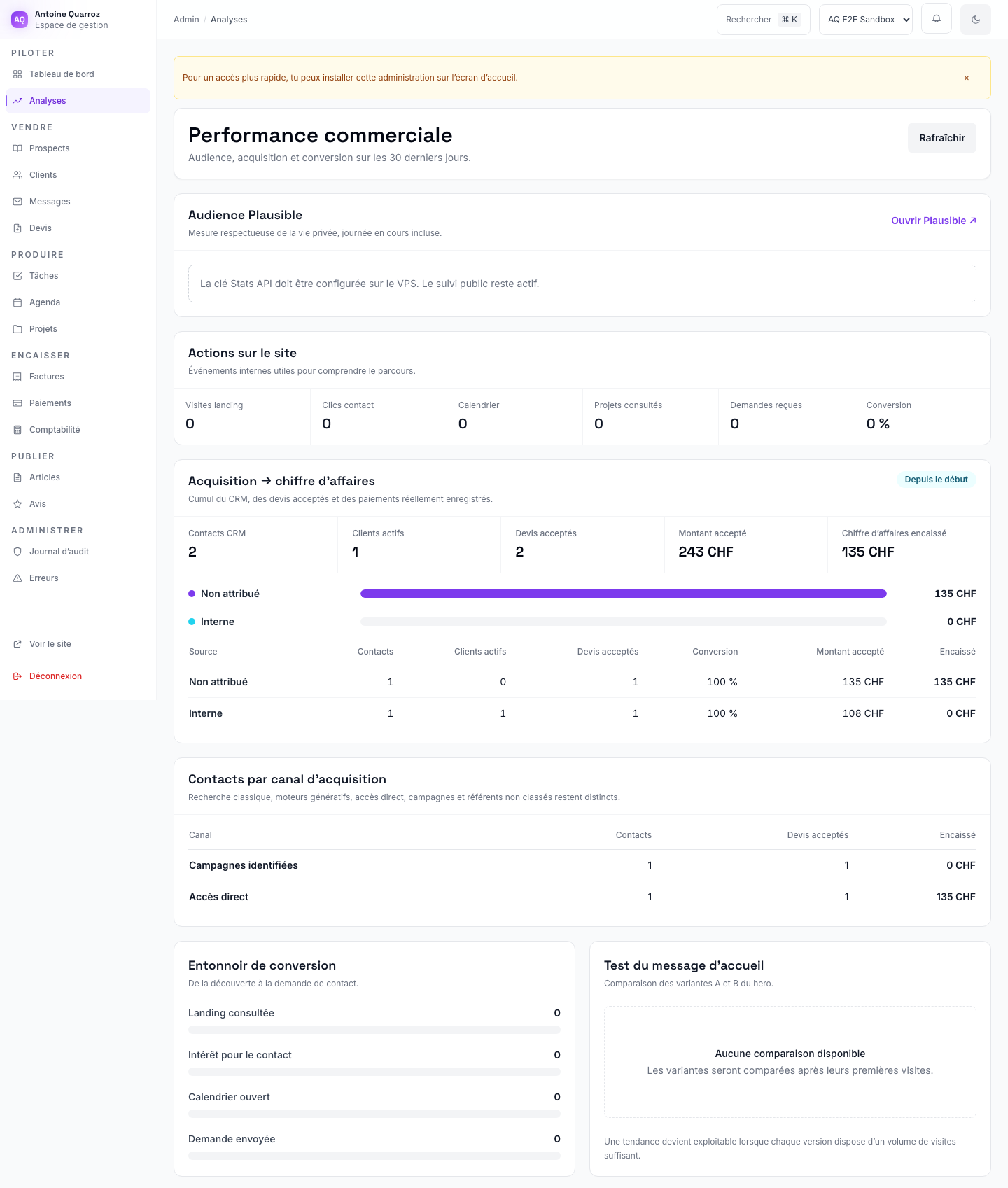
Task: Click the Factures receipt icon
Action: click(x=17, y=377)
